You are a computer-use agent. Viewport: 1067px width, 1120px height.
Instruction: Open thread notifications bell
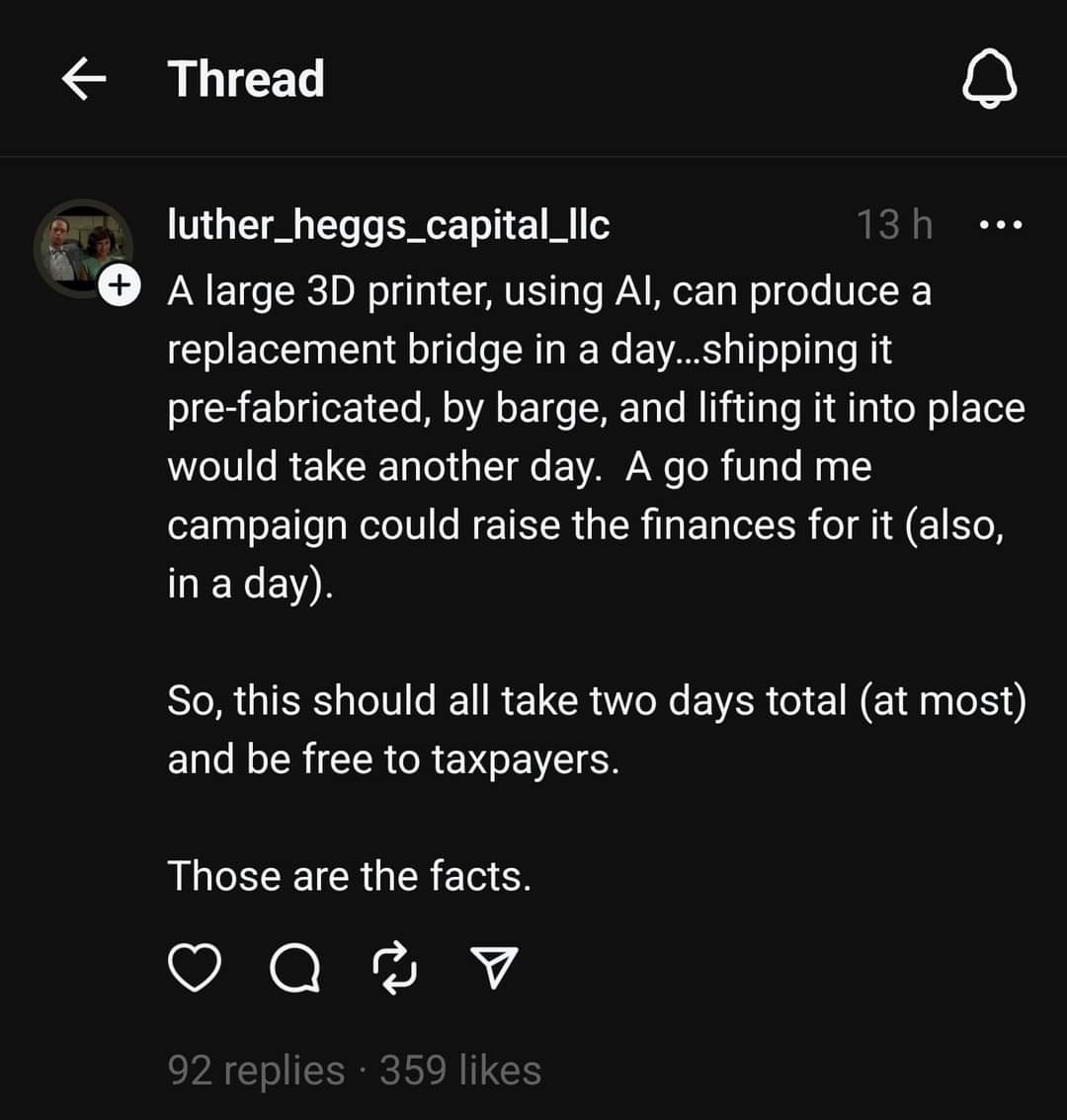tap(989, 80)
